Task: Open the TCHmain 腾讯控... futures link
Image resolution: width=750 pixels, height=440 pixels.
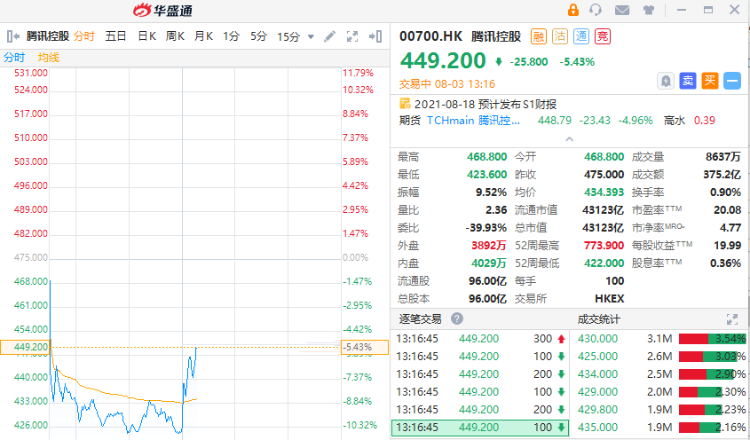Action: (473, 120)
